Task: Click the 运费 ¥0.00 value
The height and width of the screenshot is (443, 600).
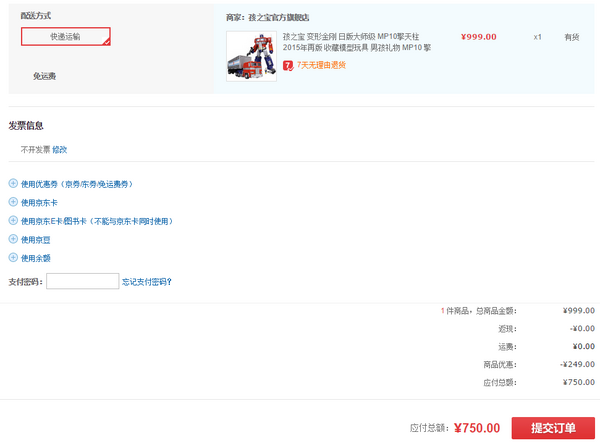Action: (x=584, y=346)
